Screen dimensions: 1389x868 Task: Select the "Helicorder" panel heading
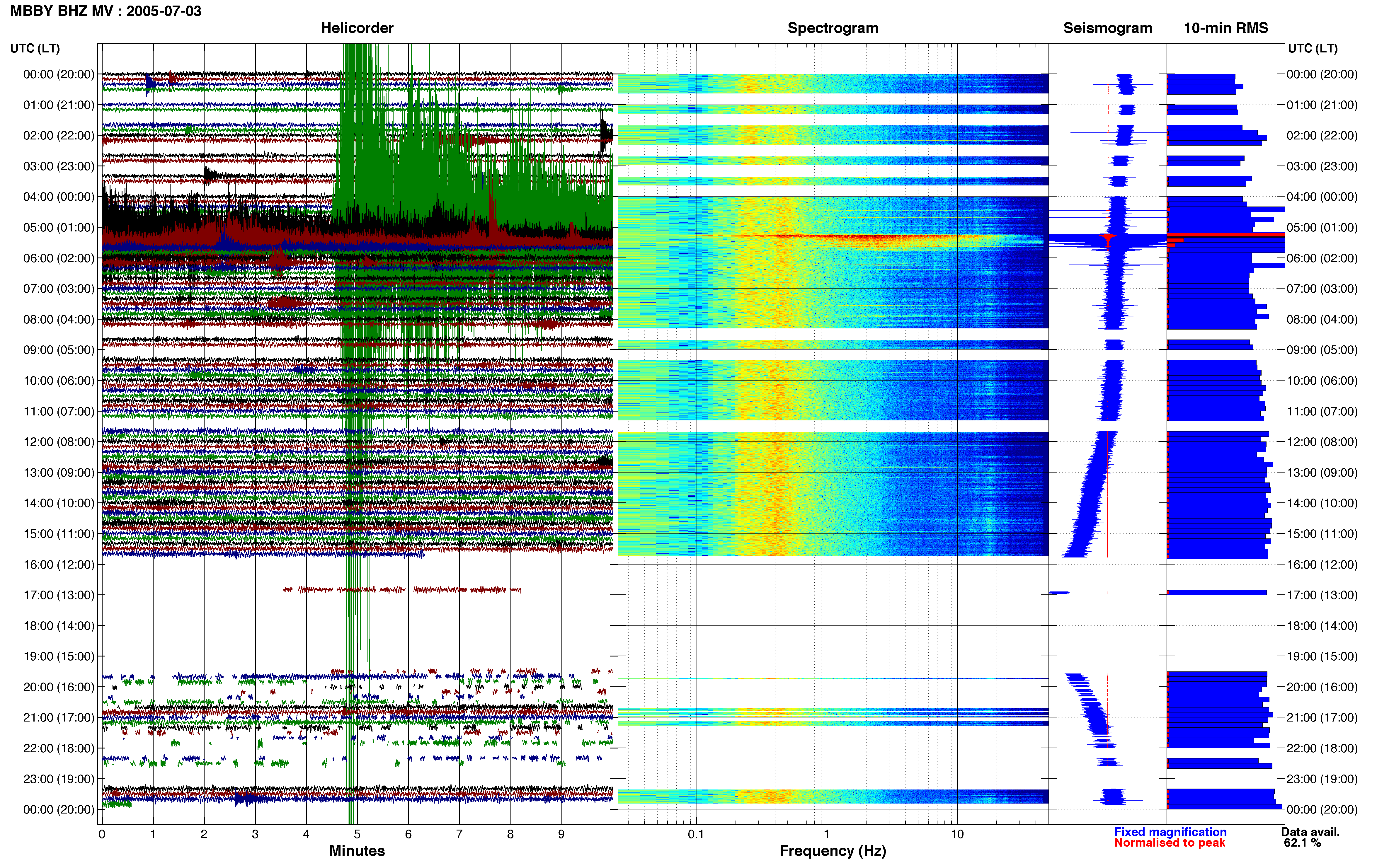pyautogui.click(x=357, y=28)
